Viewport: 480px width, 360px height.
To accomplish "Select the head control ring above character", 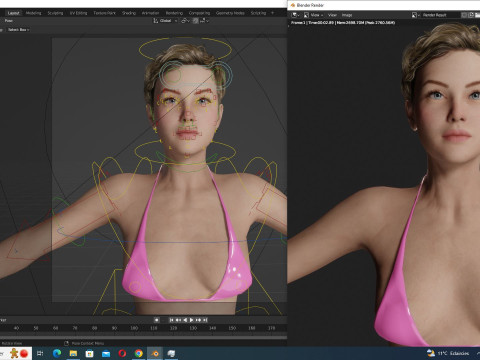I will [x=185, y=49].
